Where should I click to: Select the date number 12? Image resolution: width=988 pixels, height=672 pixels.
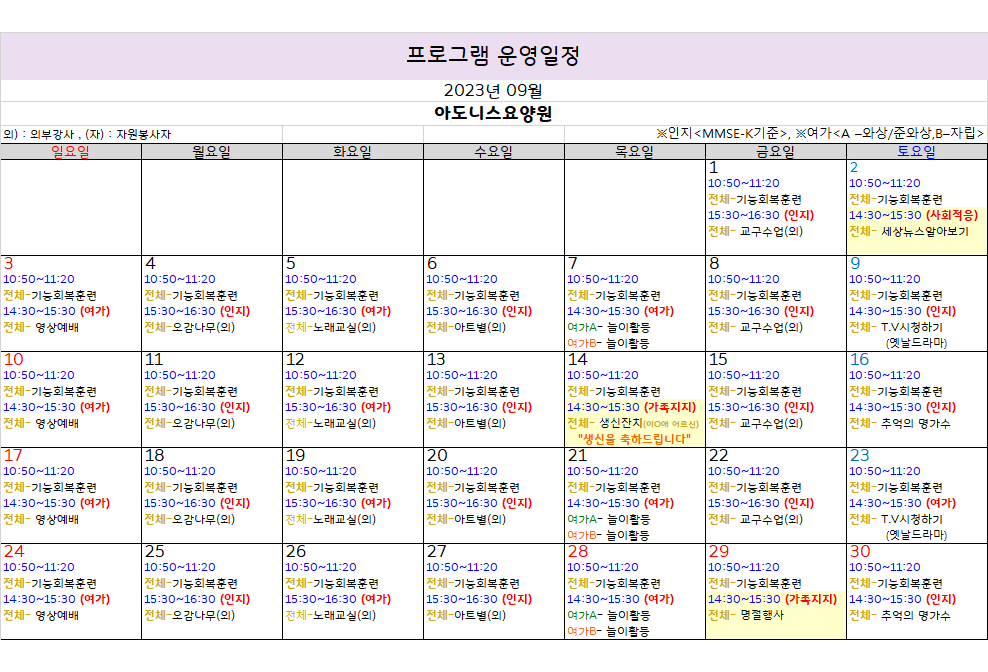click(295, 360)
